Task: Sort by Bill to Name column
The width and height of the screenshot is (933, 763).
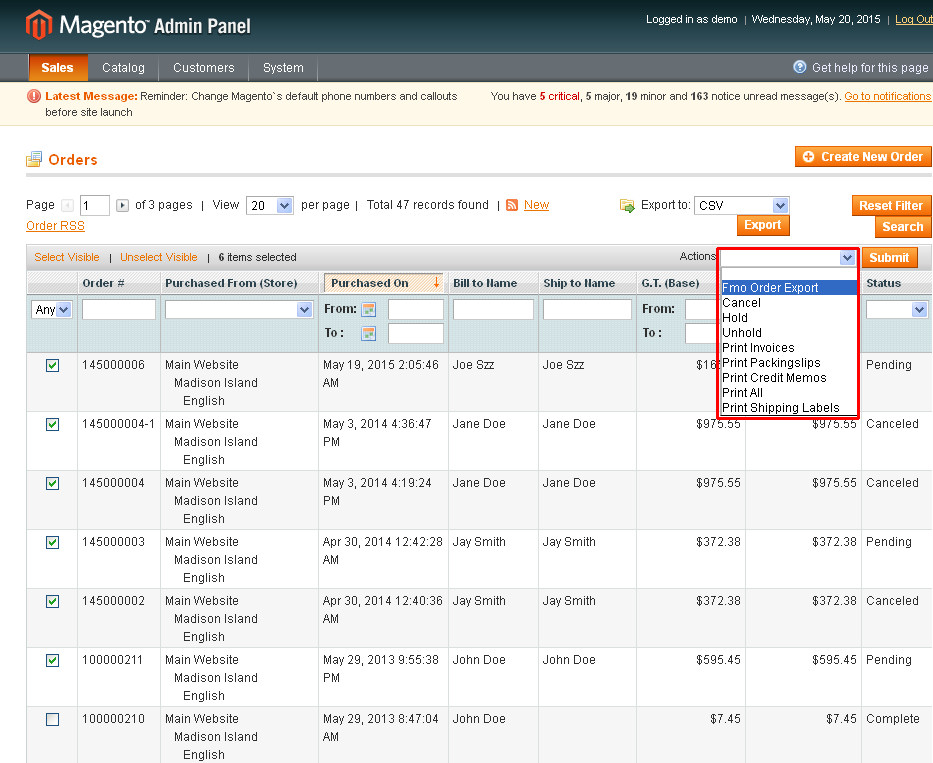Action: tap(485, 283)
